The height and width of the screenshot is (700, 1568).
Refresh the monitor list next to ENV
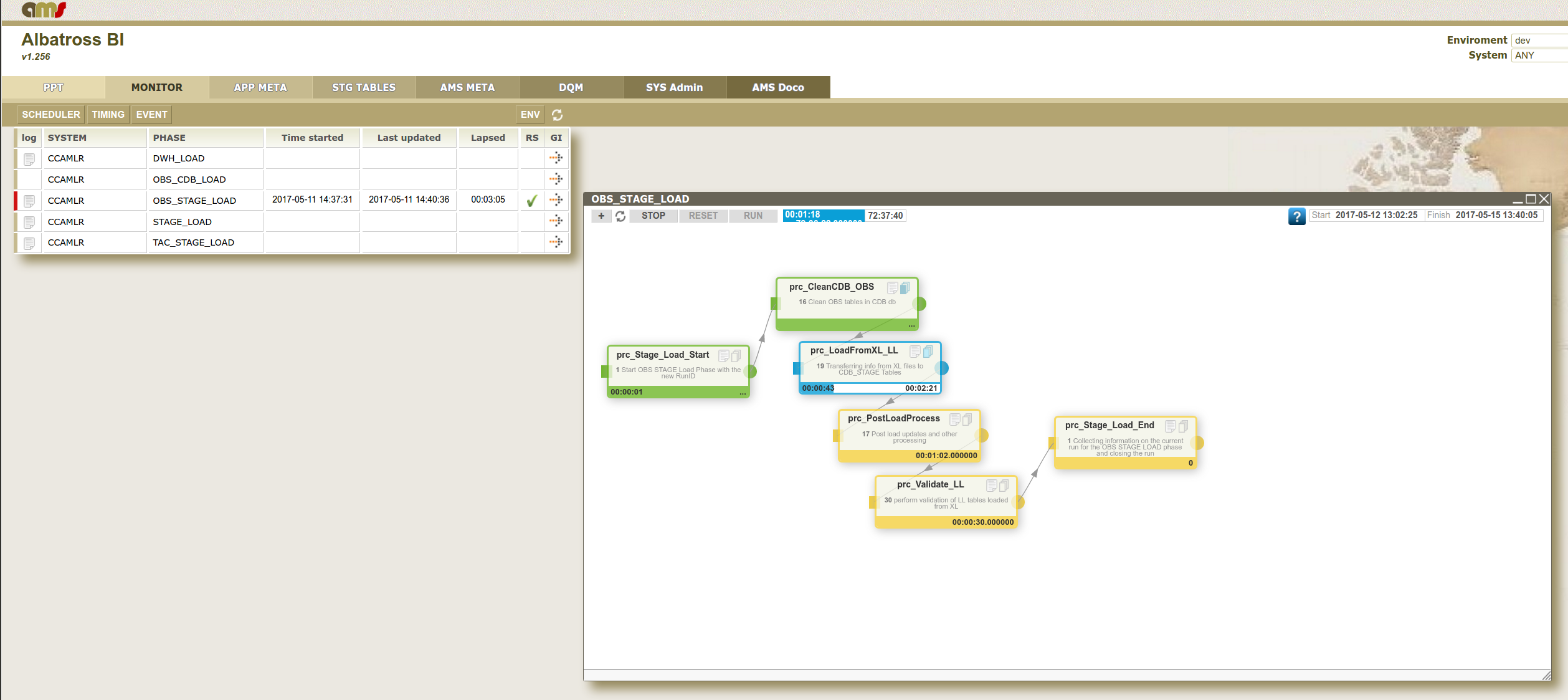[558, 115]
